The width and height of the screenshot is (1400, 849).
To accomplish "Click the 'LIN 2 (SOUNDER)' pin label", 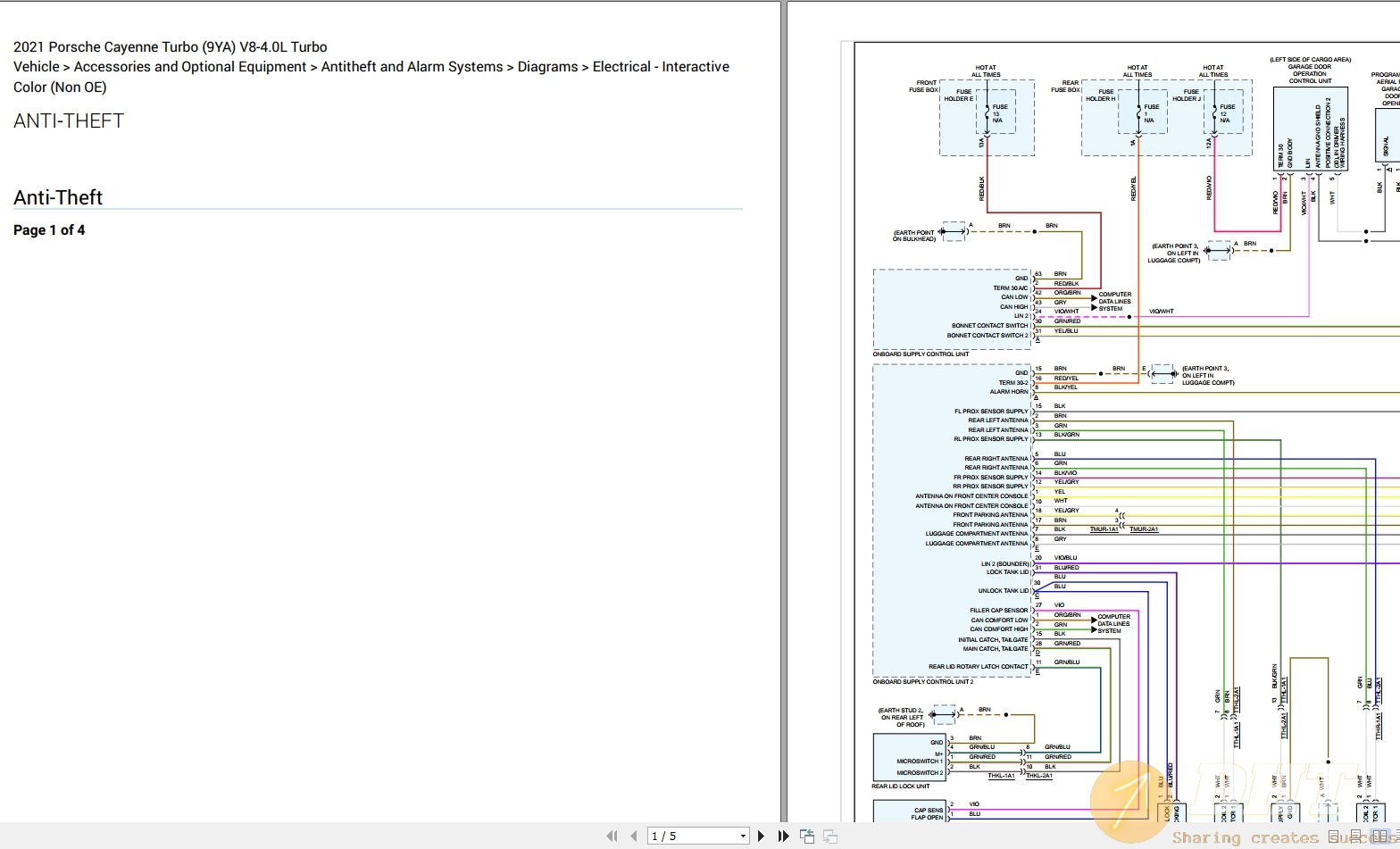I will click(x=1005, y=564).
